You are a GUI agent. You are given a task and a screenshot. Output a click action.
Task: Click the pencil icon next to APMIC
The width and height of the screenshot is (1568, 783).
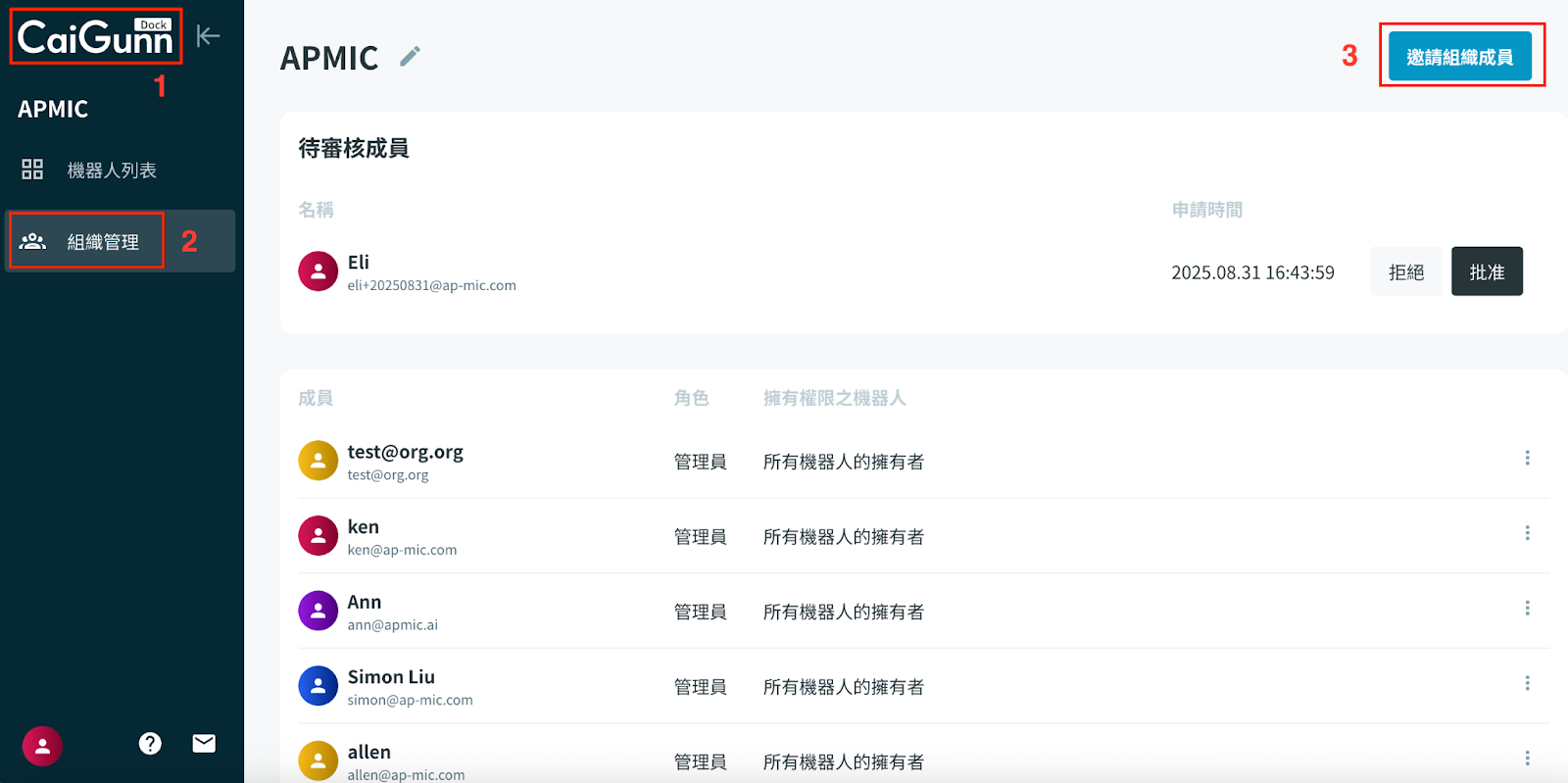[x=410, y=57]
